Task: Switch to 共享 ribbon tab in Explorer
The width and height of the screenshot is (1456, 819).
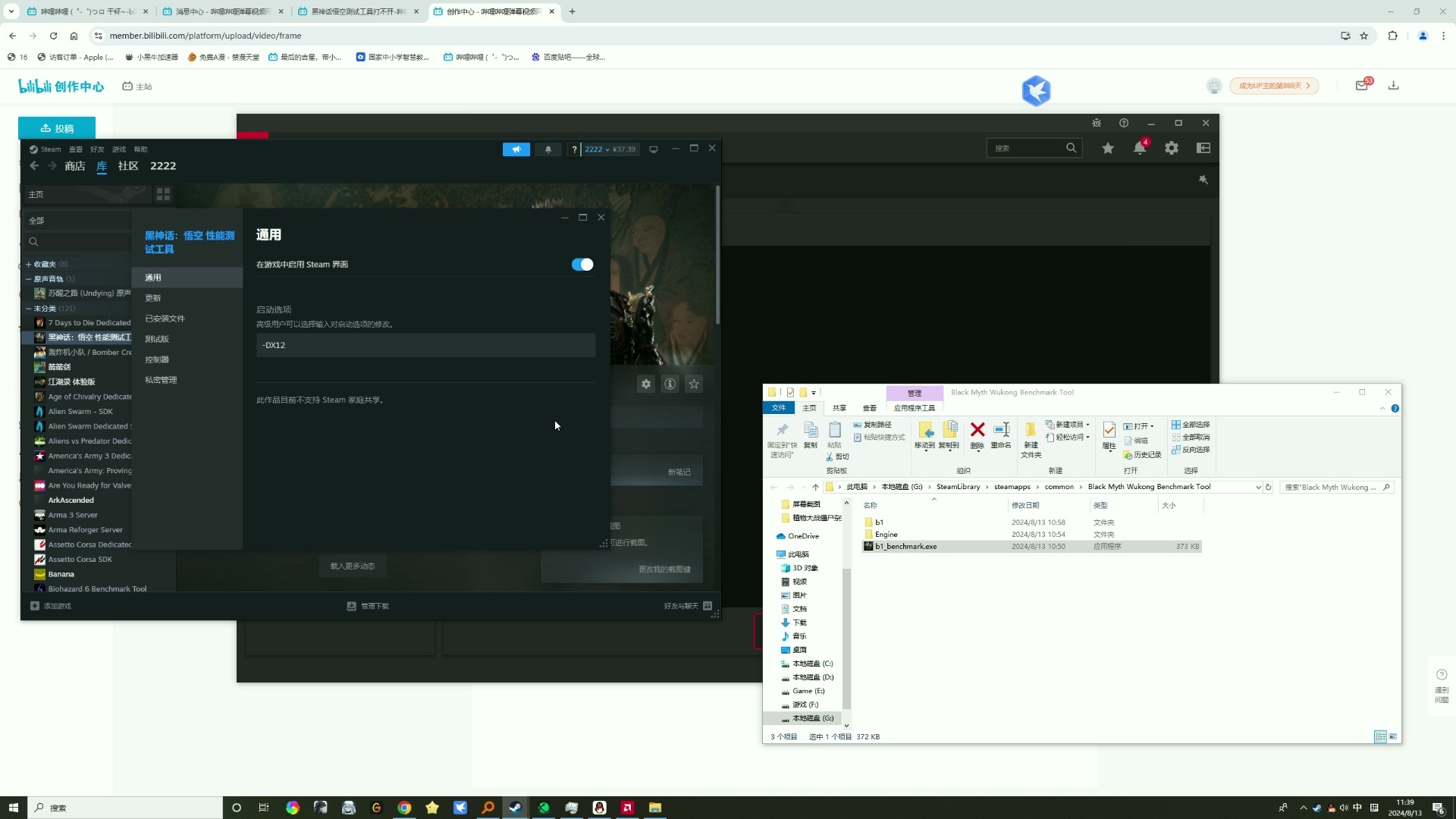Action: tap(839, 408)
